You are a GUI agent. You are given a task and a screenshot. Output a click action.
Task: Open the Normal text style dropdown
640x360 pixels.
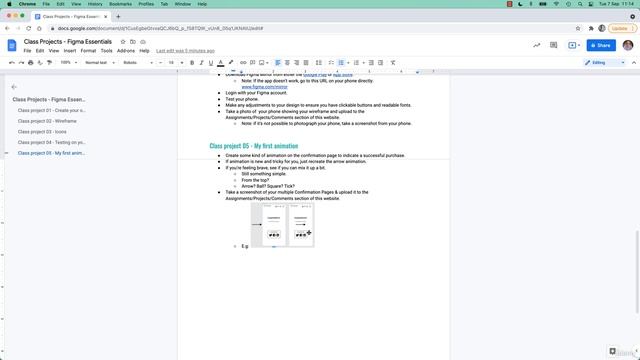click(x=100, y=62)
